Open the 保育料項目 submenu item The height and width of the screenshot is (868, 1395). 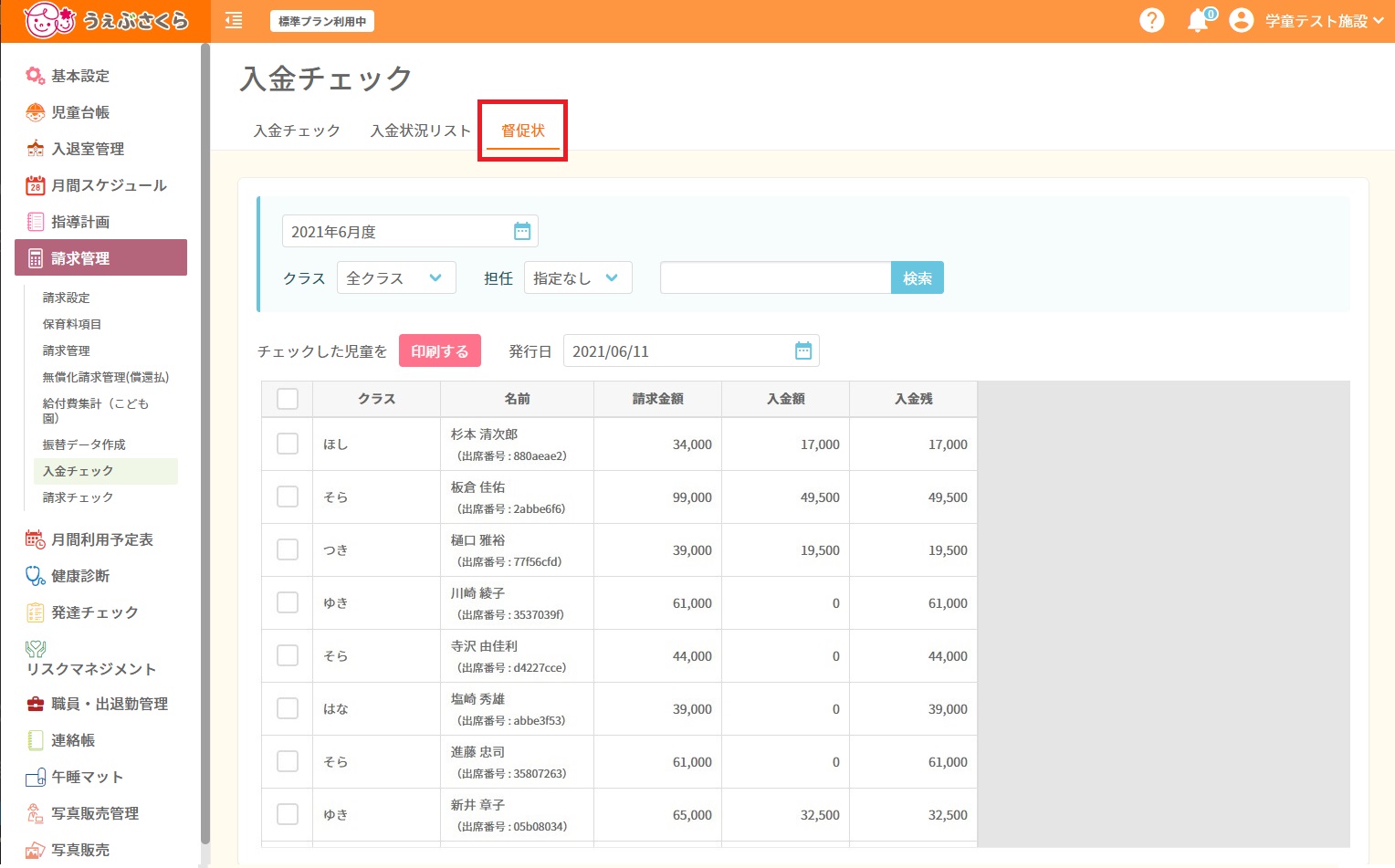(x=72, y=324)
